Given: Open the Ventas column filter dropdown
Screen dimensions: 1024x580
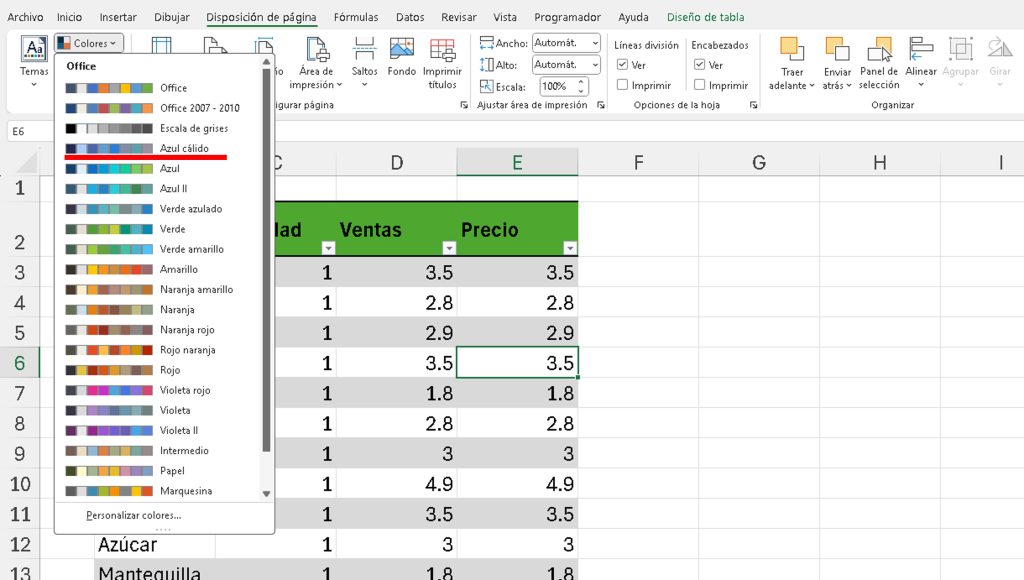Looking at the screenshot, I should coord(449,248).
